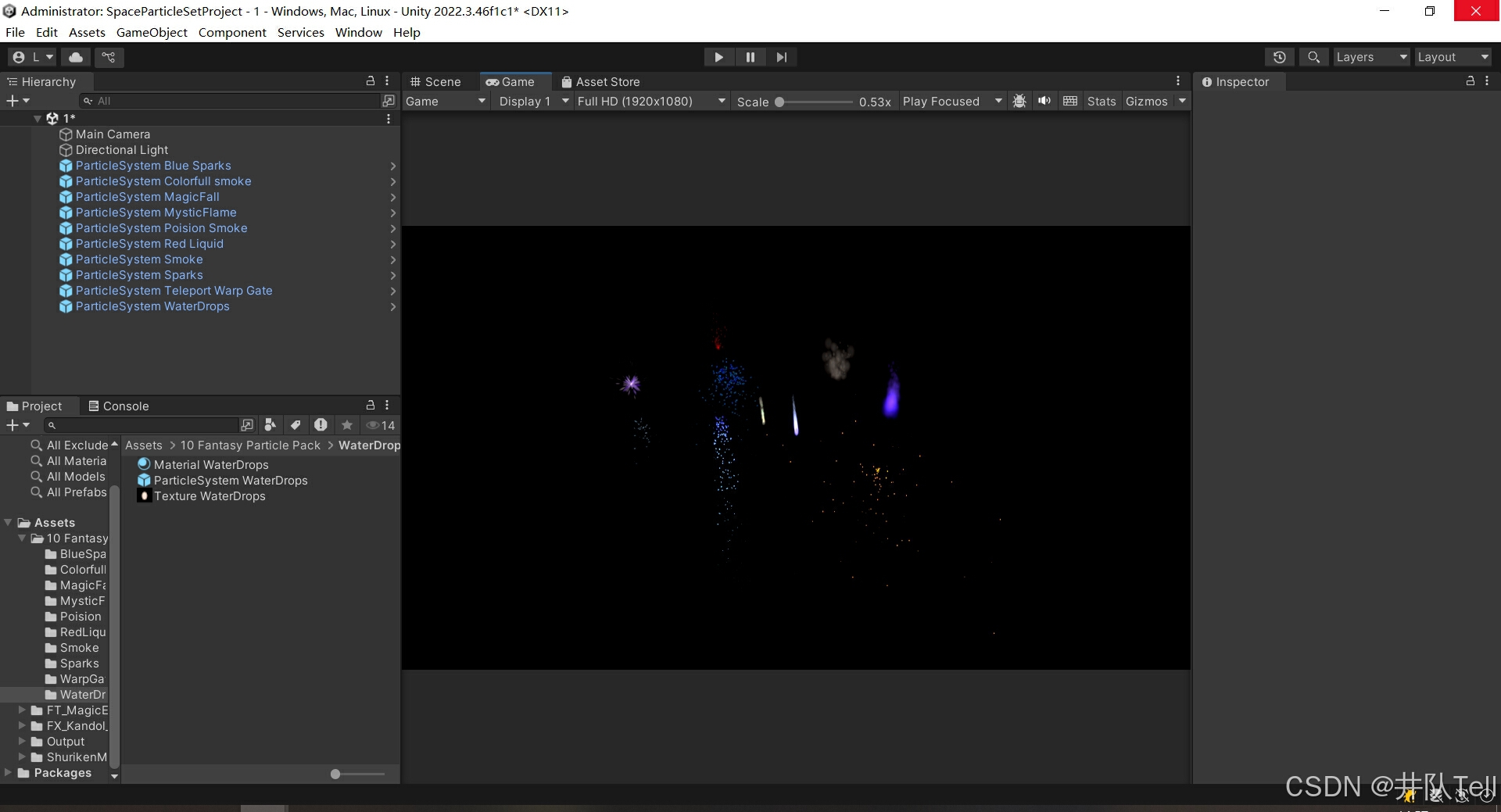Select Texture WaterDrops asset
The image size is (1501, 812).
(202, 496)
